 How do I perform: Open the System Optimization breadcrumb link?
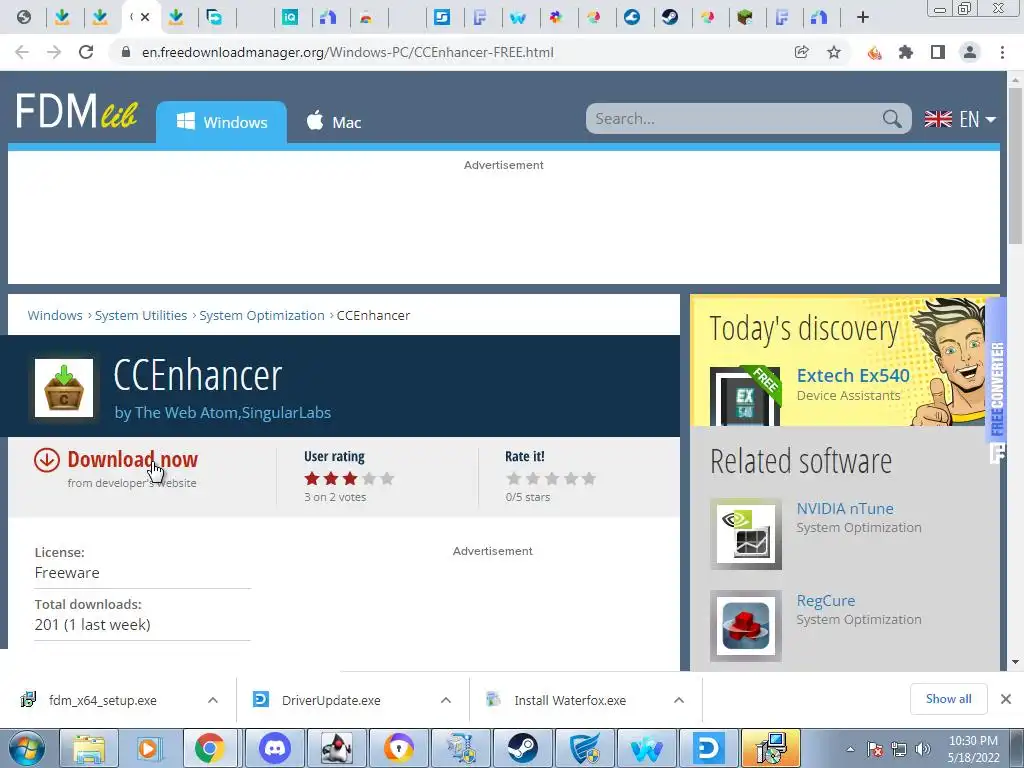(262, 315)
